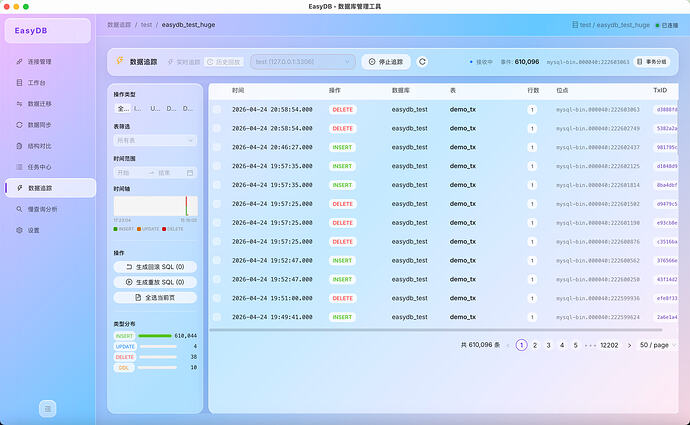
Task: Go to next page arrow in pagination
Action: 629,345
